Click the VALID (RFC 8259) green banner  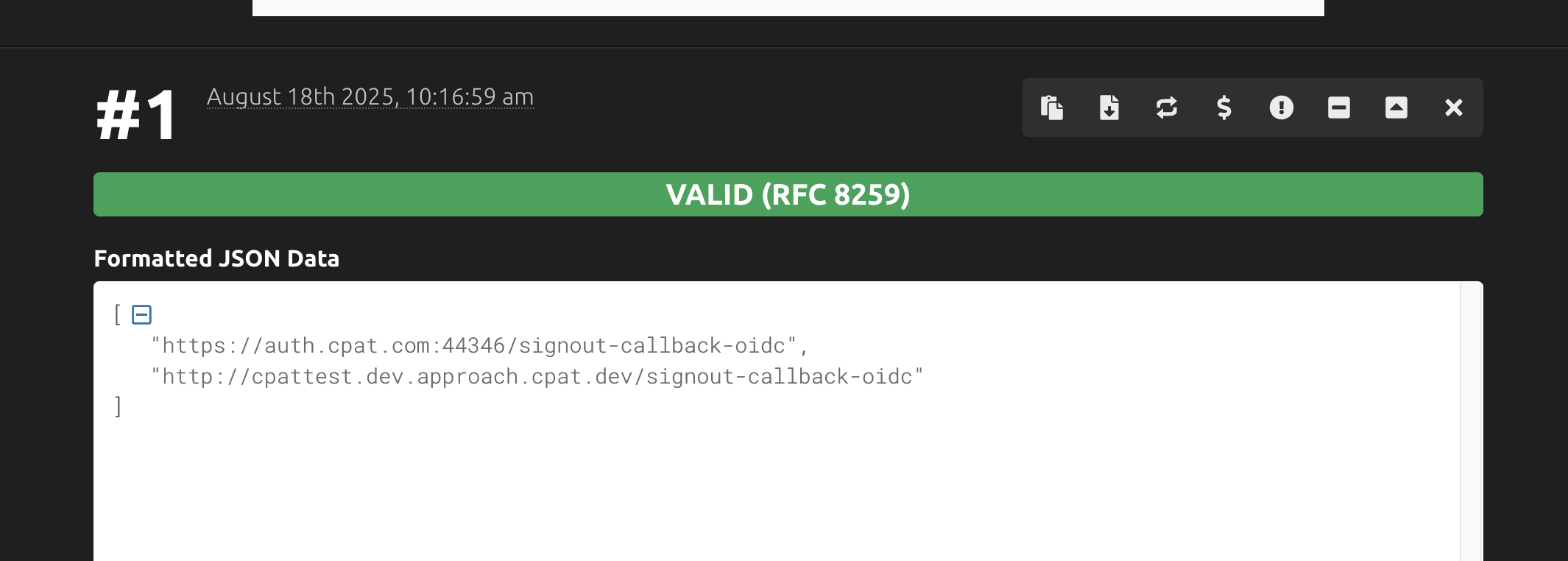click(788, 194)
